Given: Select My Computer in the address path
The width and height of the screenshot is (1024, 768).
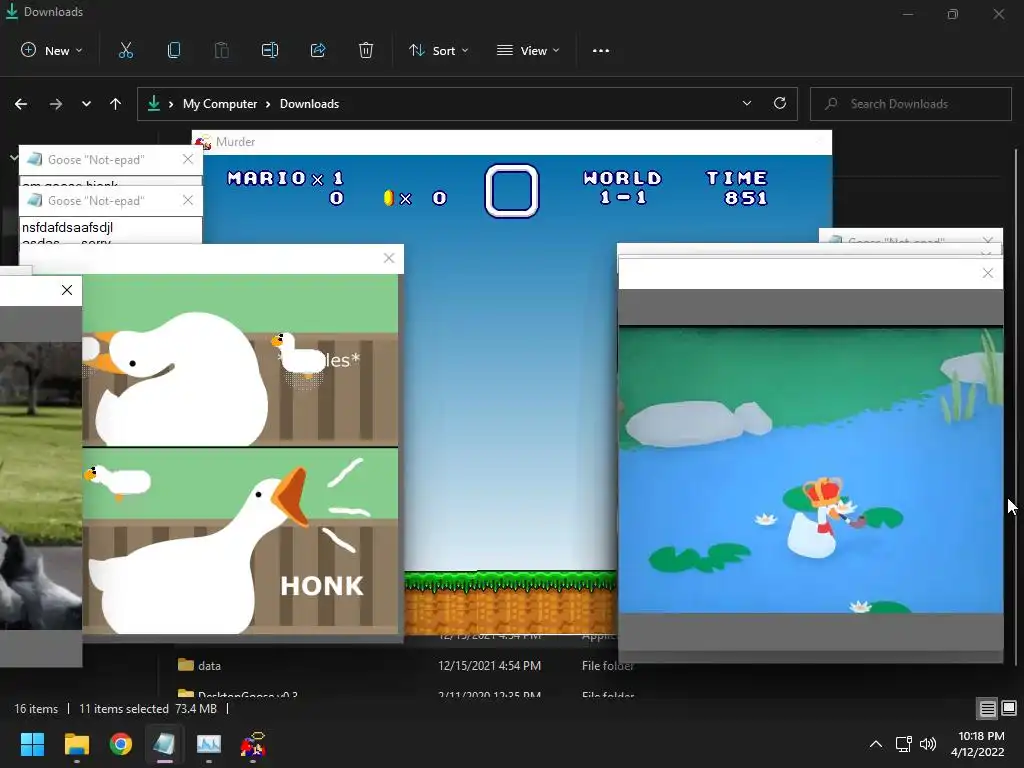Looking at the screenshot, I should (x=220, y=104).
